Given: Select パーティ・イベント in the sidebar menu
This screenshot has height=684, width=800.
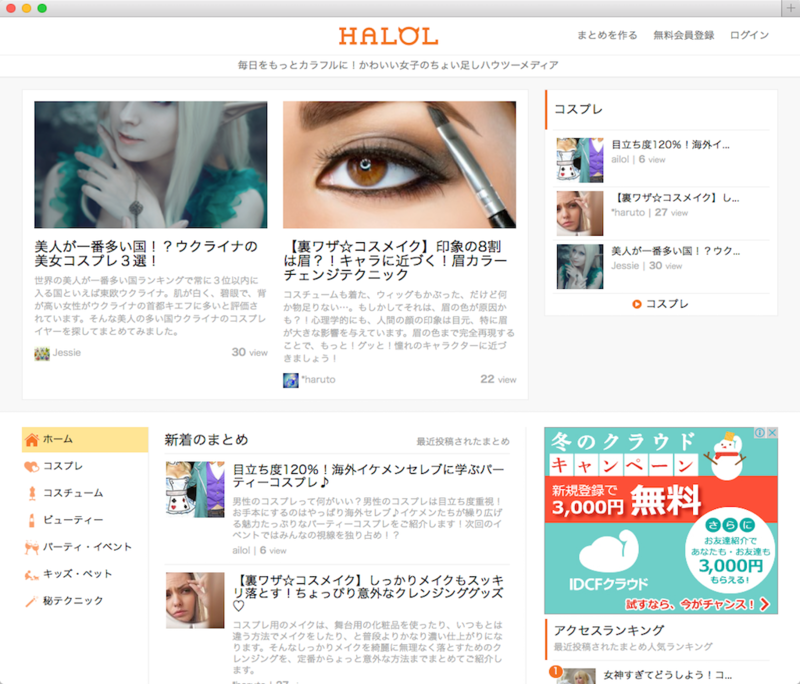Looking at the screenshot, I should (85, 547).
